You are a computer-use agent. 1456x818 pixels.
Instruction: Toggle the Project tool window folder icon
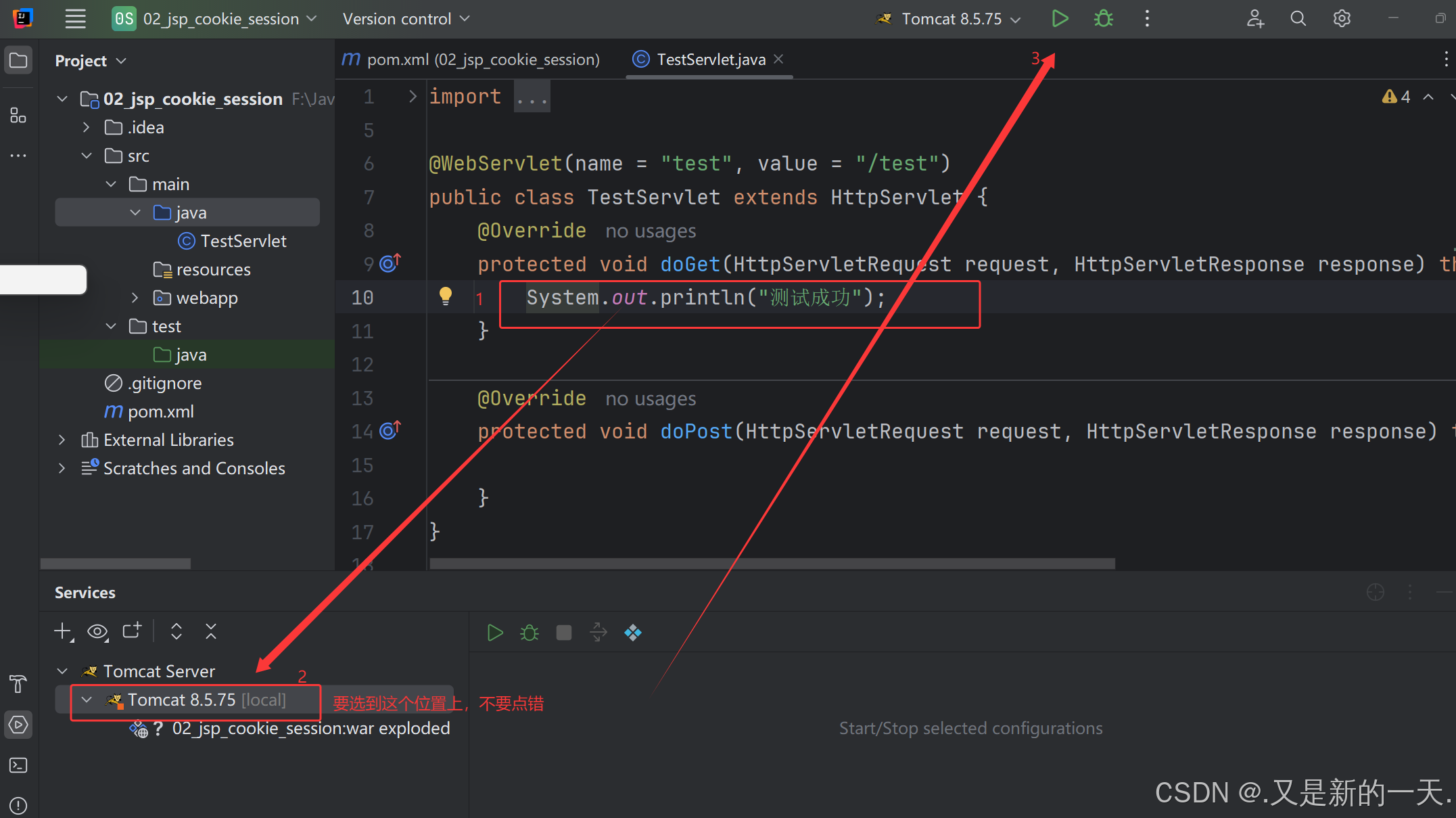click(18, 60)
